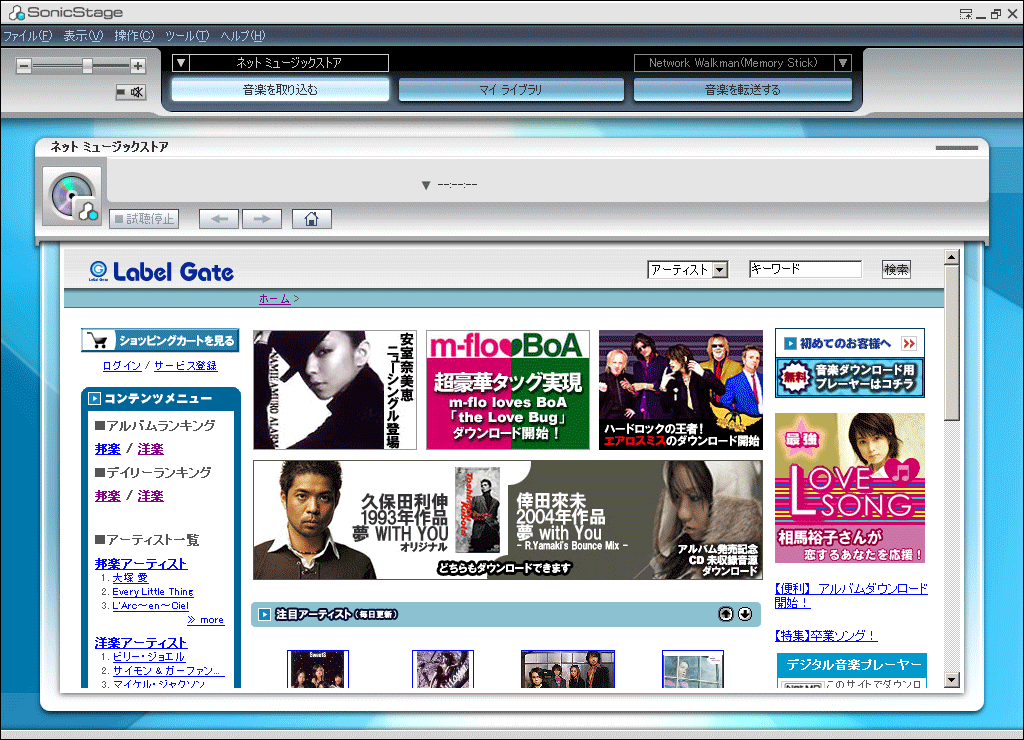Toggle the mute speaker button

[x=131, y=92]
